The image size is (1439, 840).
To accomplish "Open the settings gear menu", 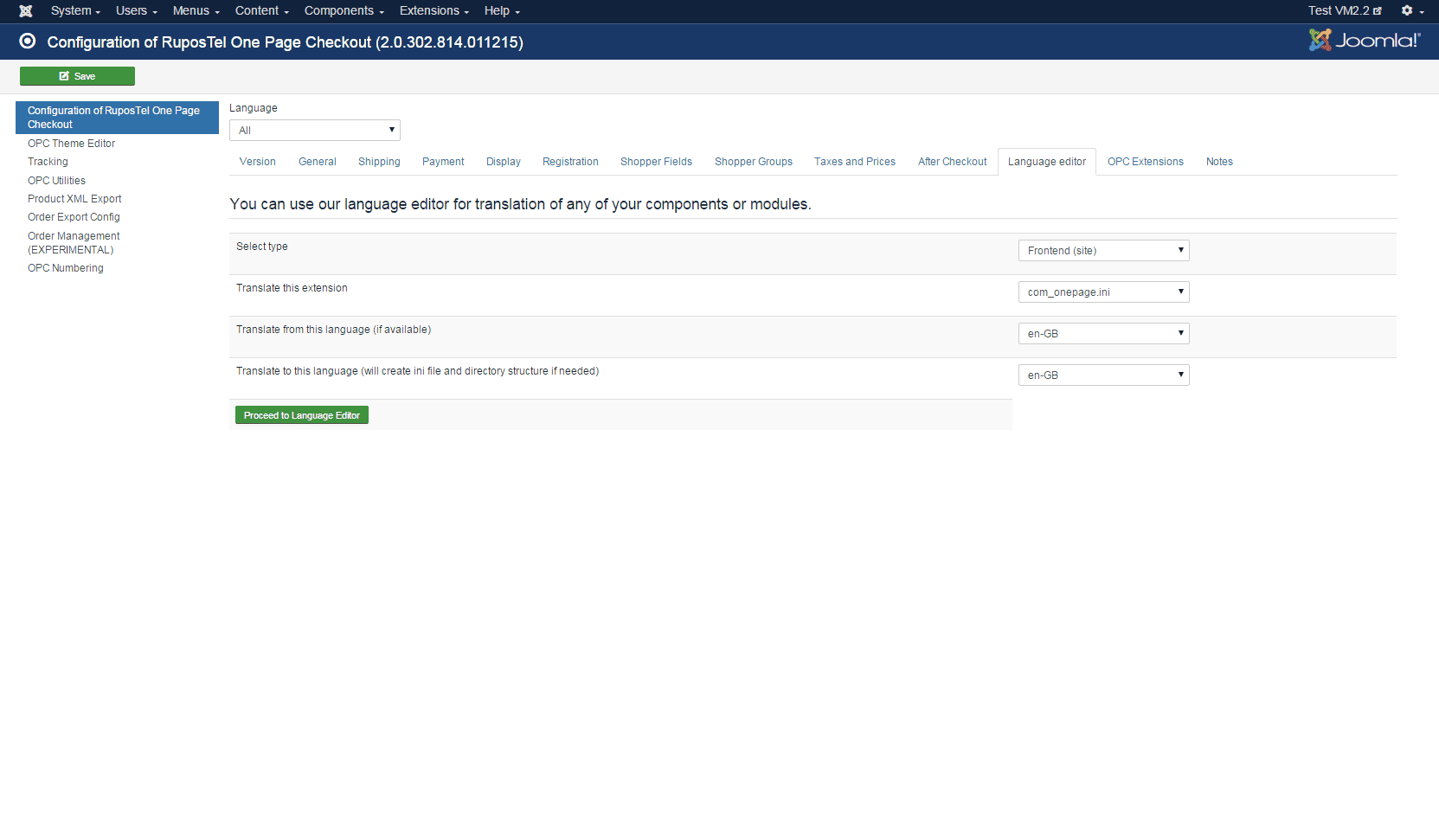I will pos(1412,10).
